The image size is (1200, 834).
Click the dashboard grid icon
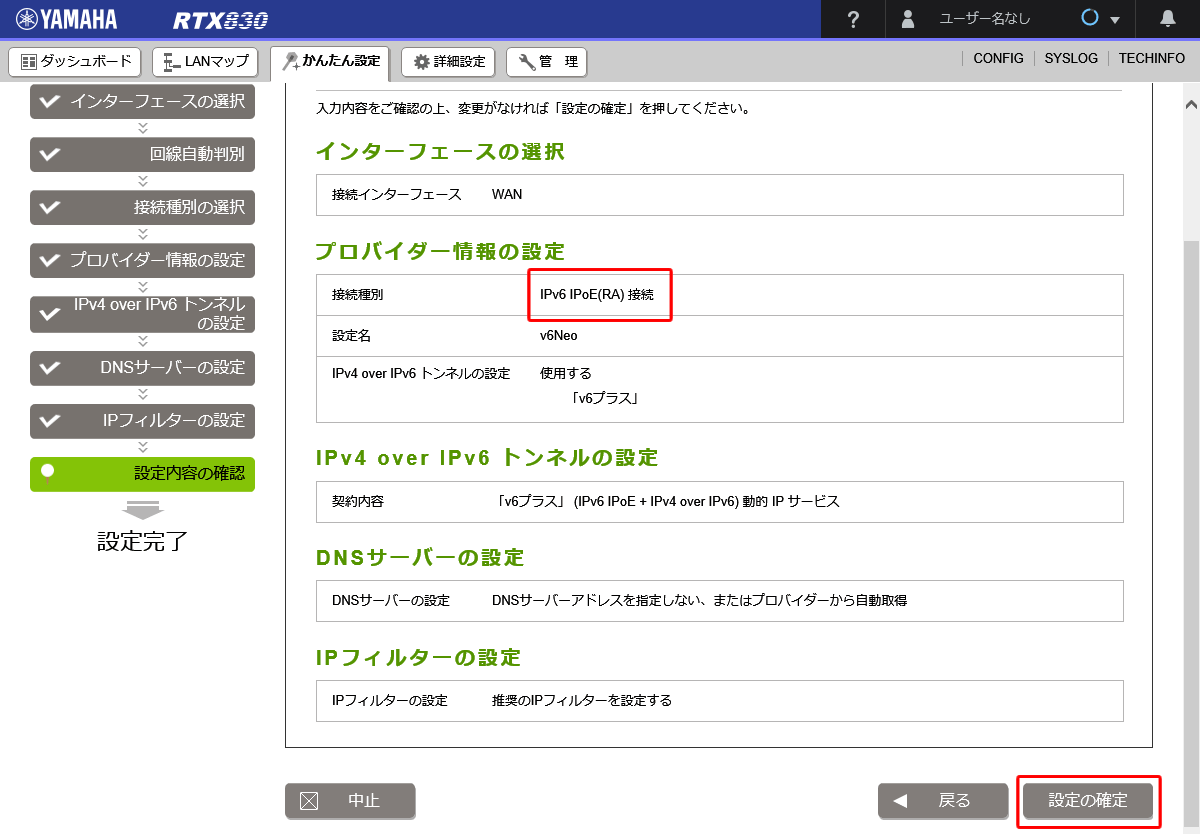(29, 62)
